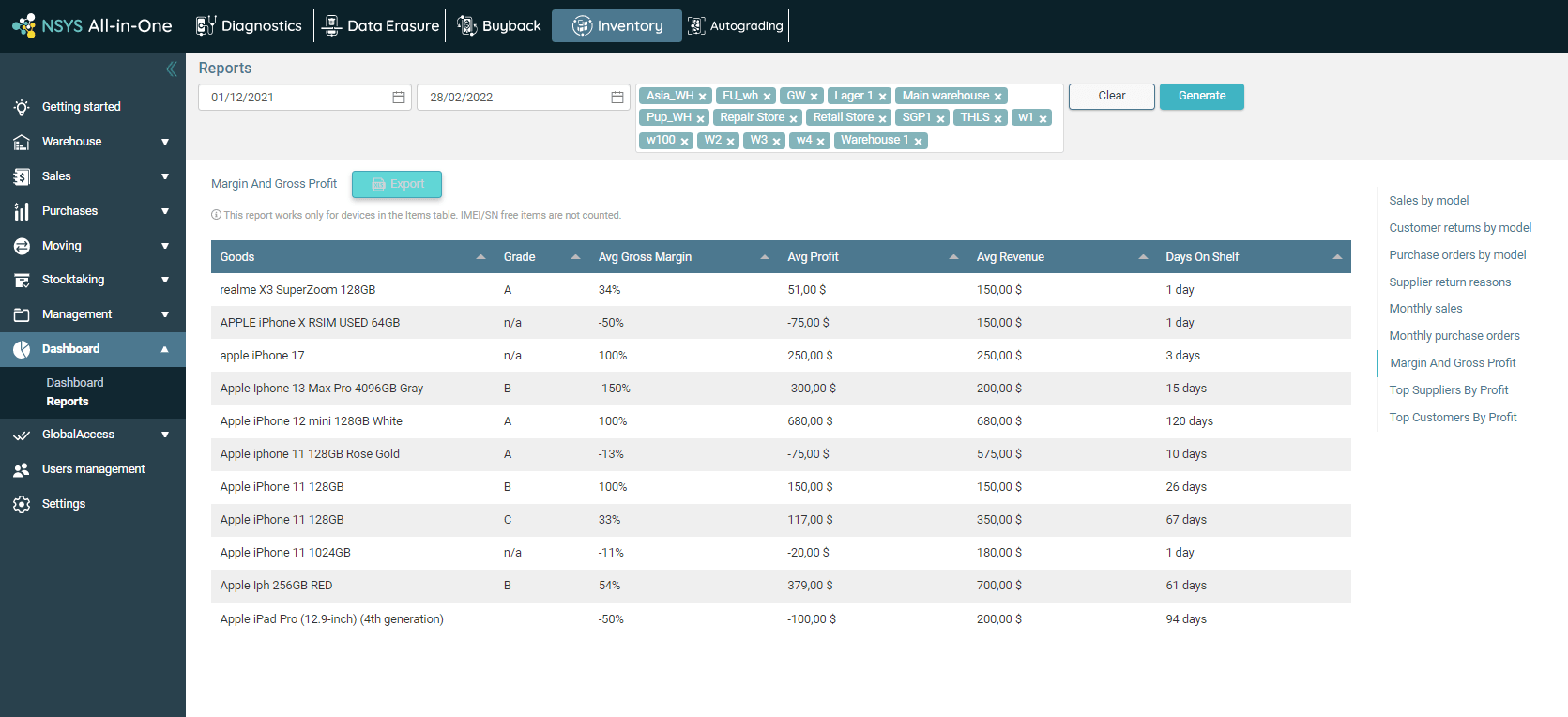Open Monthly sales report

1425,309
